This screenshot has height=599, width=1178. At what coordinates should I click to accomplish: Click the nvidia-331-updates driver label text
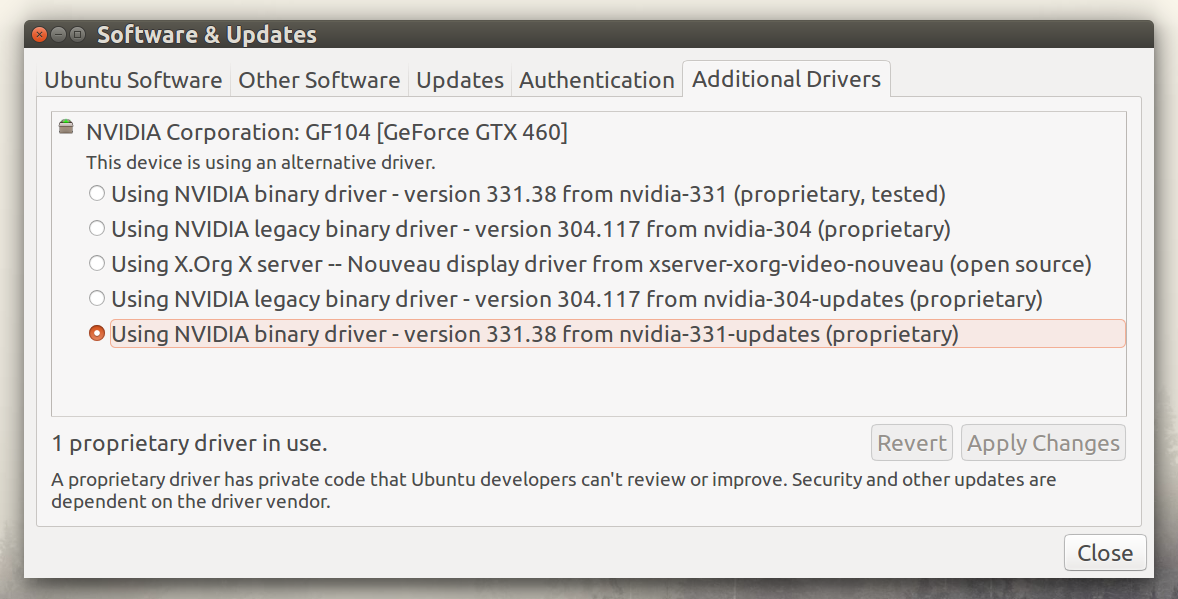click(535, 334)
